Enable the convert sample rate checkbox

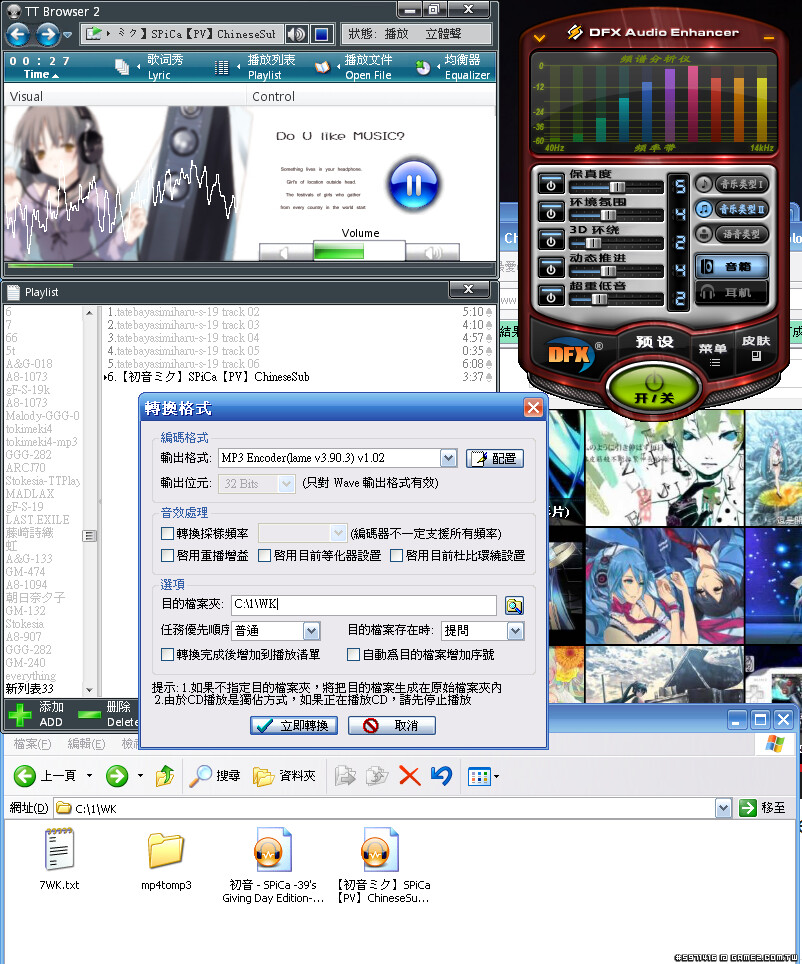[168, 534]
